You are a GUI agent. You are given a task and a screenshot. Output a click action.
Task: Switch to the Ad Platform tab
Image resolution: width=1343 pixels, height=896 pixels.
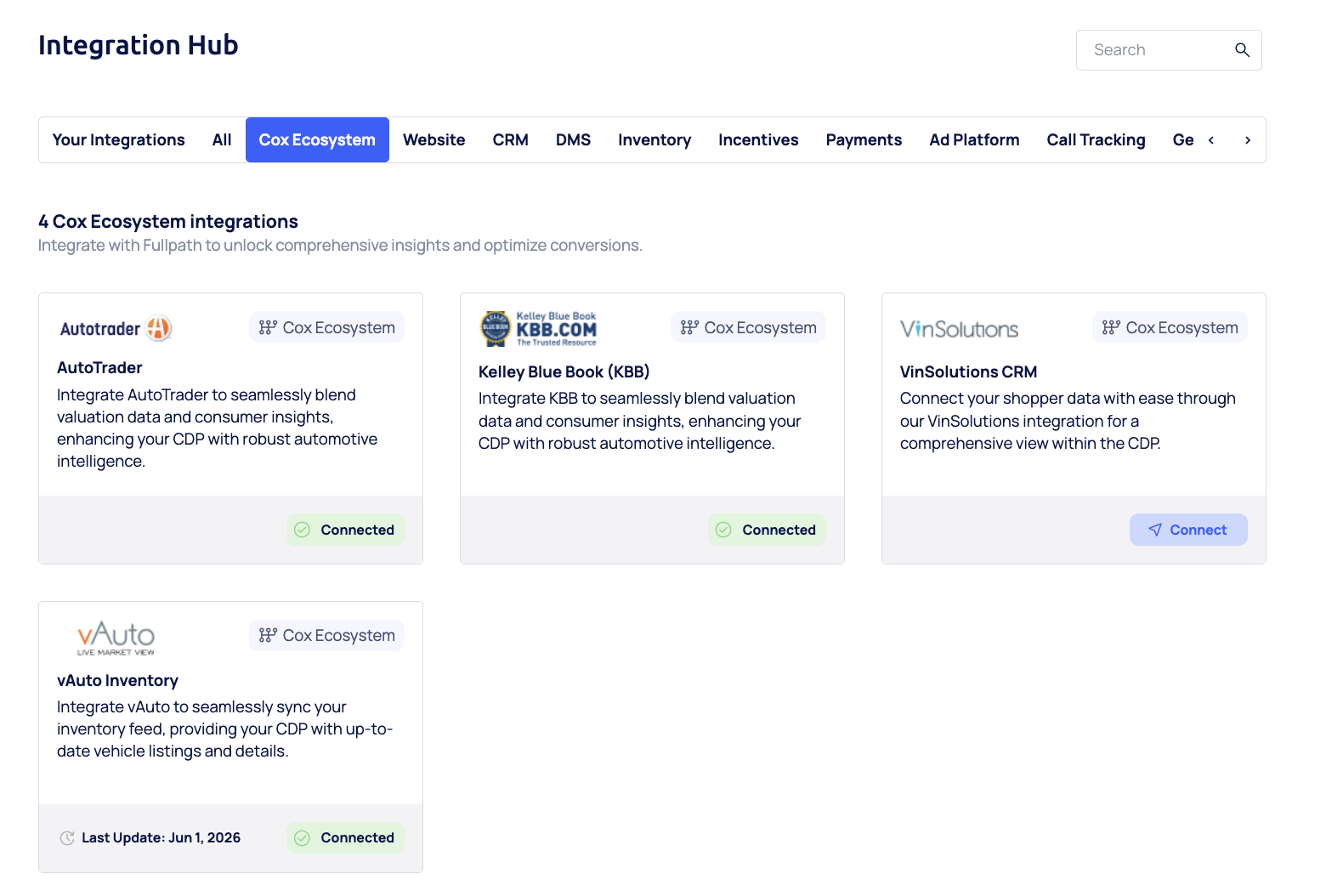(974, 139)
